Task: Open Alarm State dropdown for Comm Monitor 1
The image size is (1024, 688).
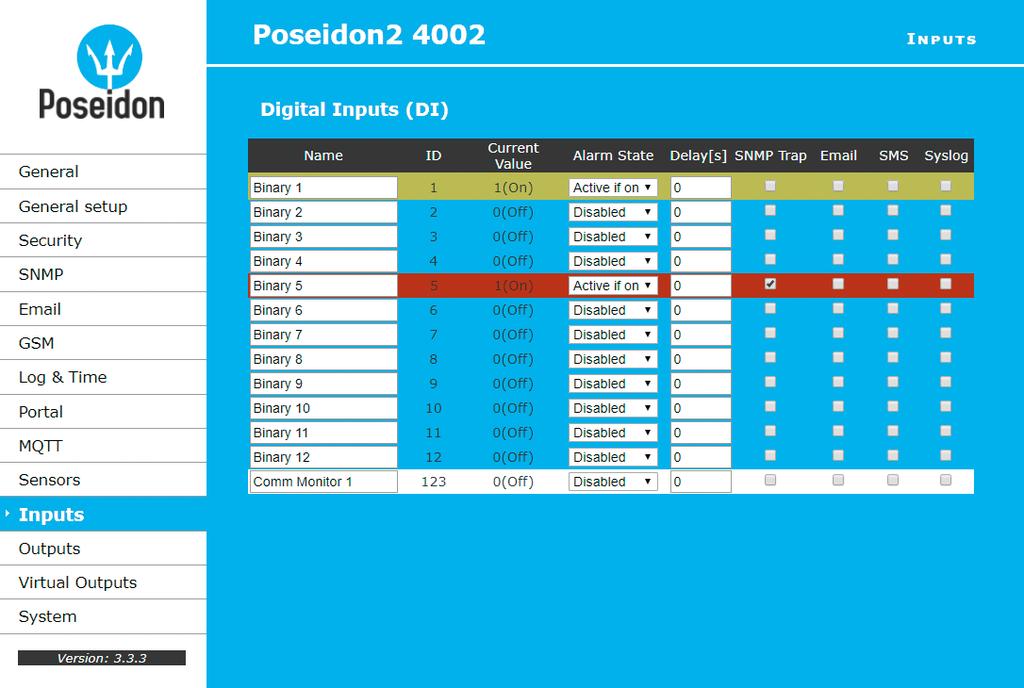Action: click(613, 482)
